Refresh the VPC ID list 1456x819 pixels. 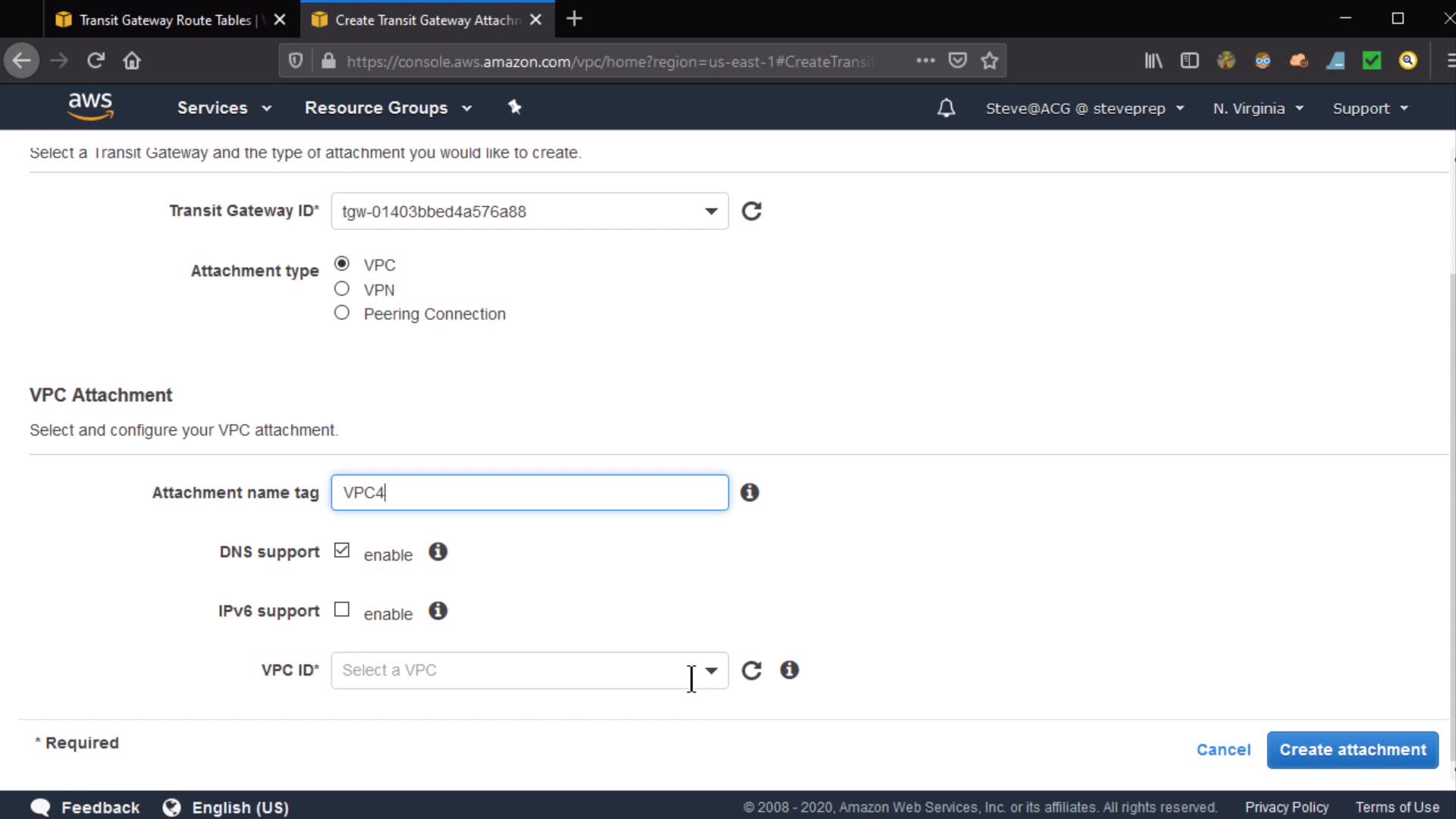pyautogui.click(x=751, y=670)
